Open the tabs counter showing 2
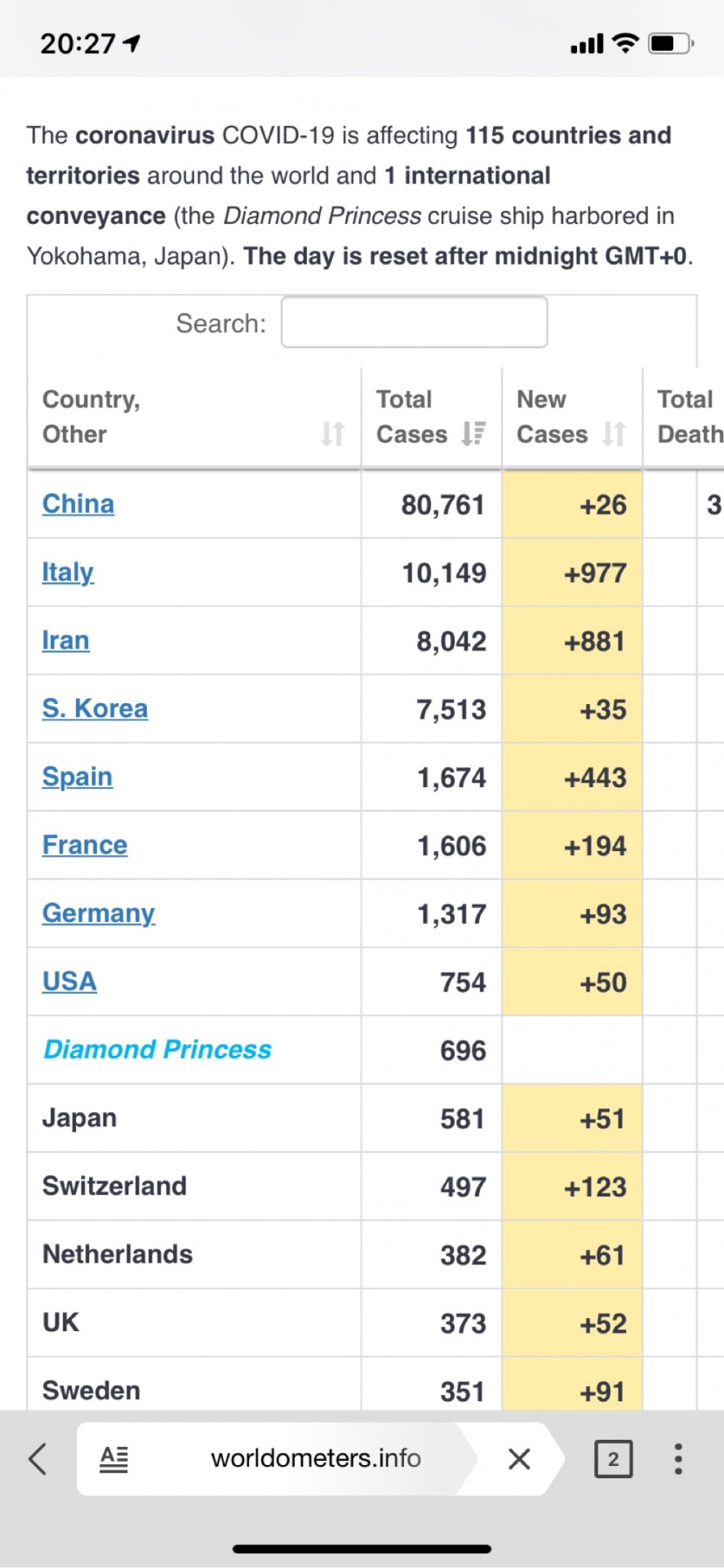This screenshot has height=1568, width=724. point(613,1459)
